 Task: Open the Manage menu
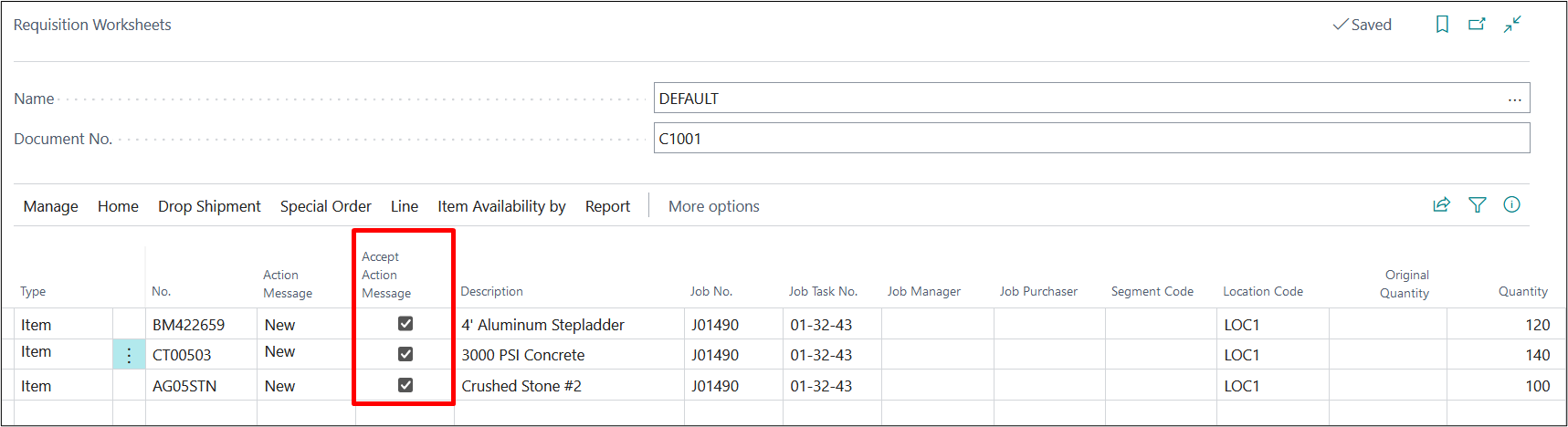51,206
